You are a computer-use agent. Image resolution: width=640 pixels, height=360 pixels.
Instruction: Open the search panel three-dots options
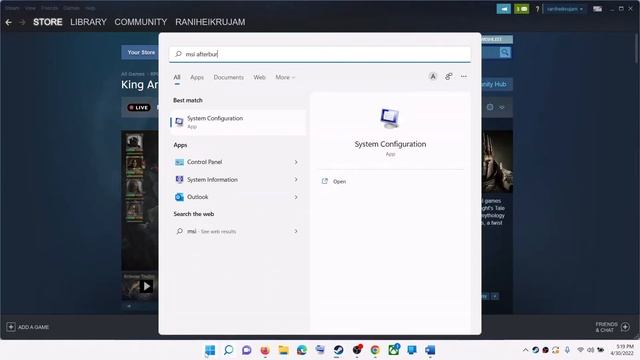coord(464,76)
